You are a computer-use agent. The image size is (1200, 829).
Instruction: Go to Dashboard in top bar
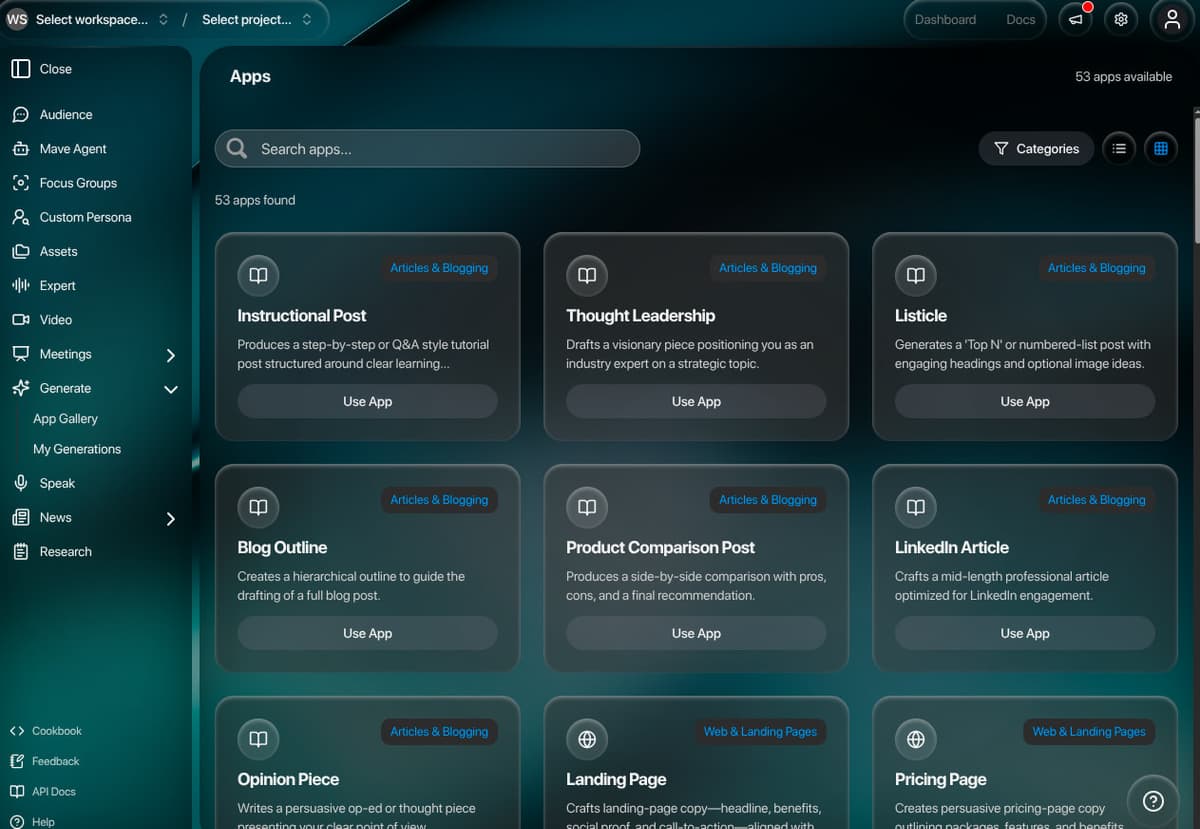pos(945,20)
